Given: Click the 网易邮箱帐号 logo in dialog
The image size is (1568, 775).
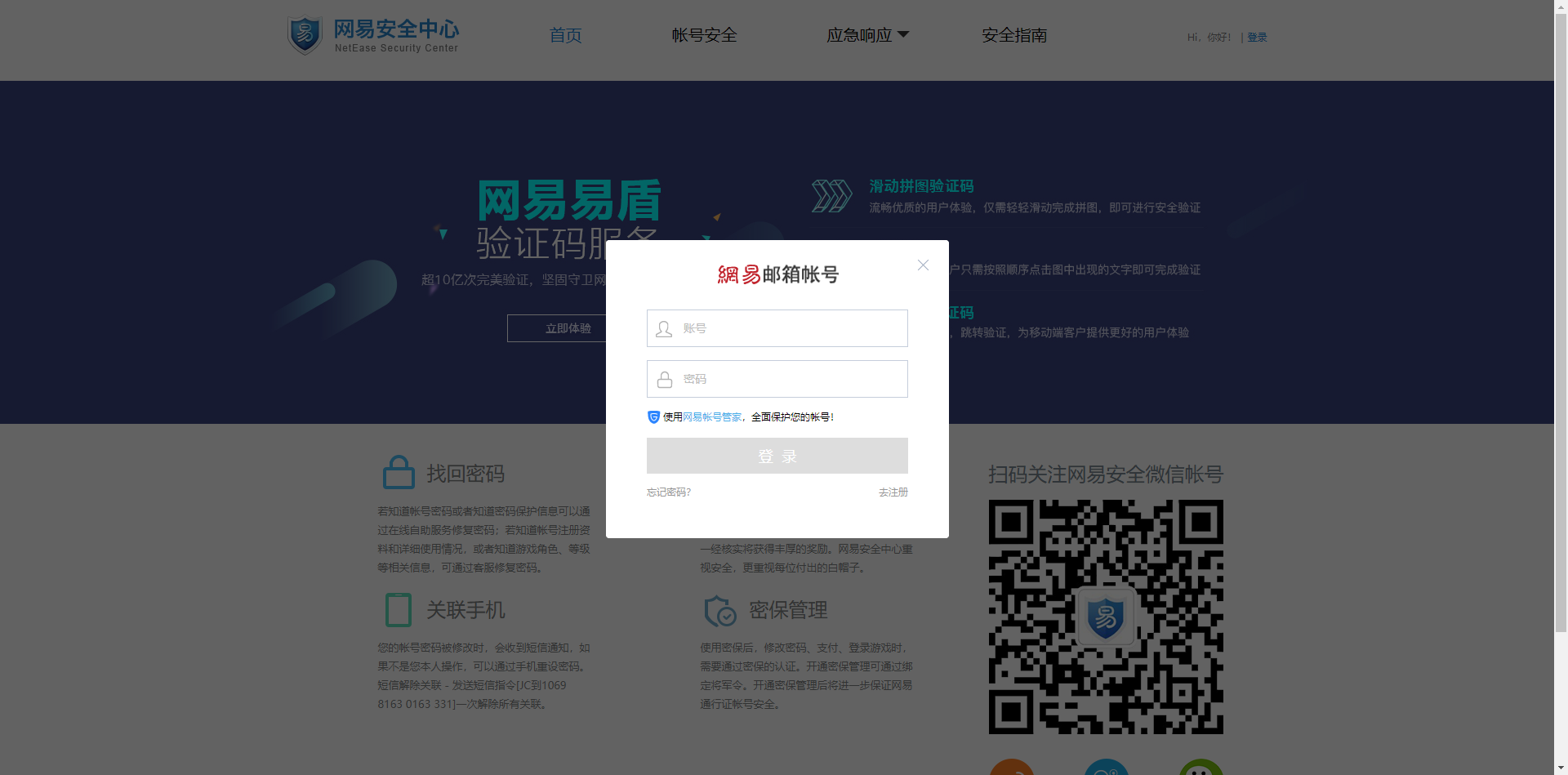Looking at the screenshot, I should 777,274.
